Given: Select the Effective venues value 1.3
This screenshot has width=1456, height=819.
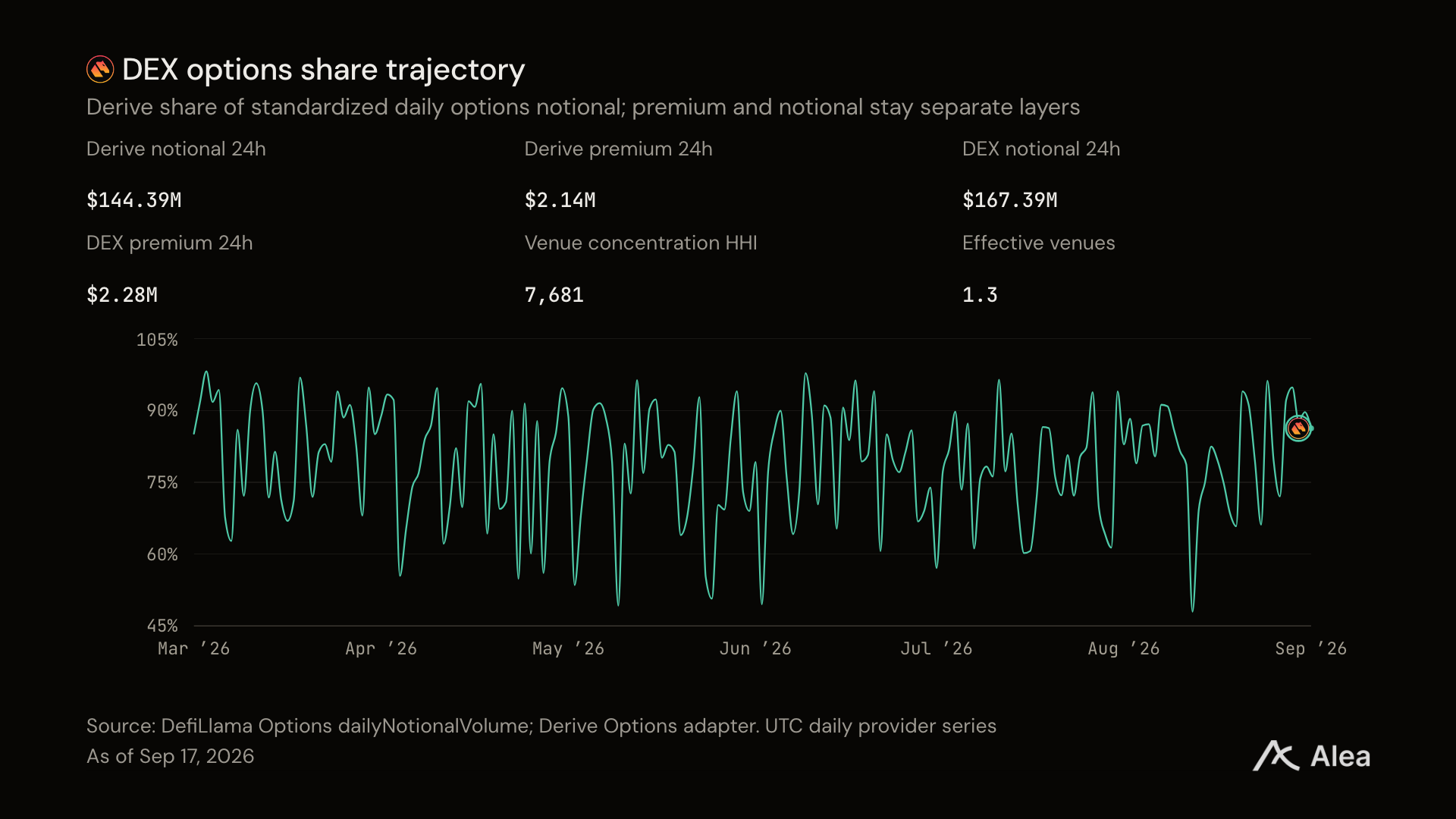Looking at the screenshot, I should coord(980,295).
